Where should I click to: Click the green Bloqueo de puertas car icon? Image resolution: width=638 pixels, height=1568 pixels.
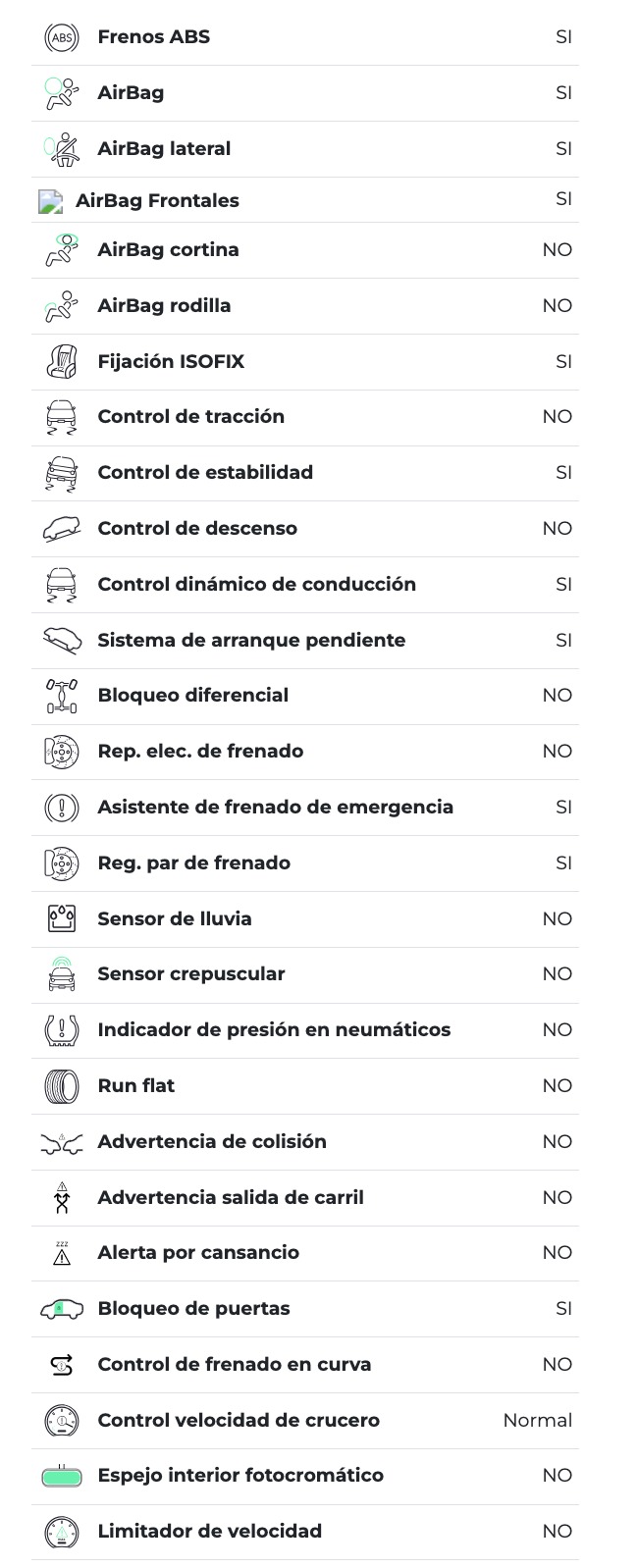pos(61,1309)
